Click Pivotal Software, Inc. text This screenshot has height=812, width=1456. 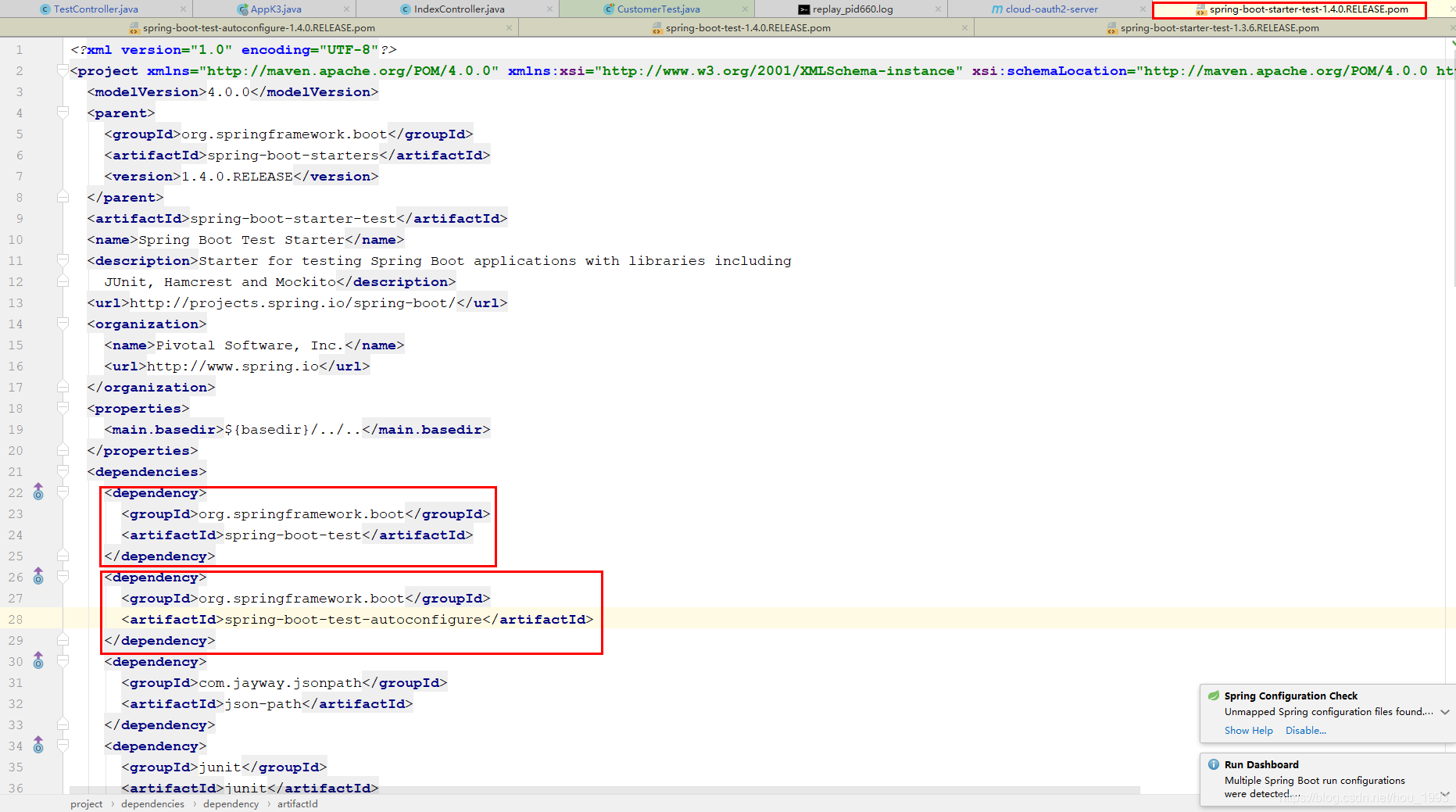point(250,345)
